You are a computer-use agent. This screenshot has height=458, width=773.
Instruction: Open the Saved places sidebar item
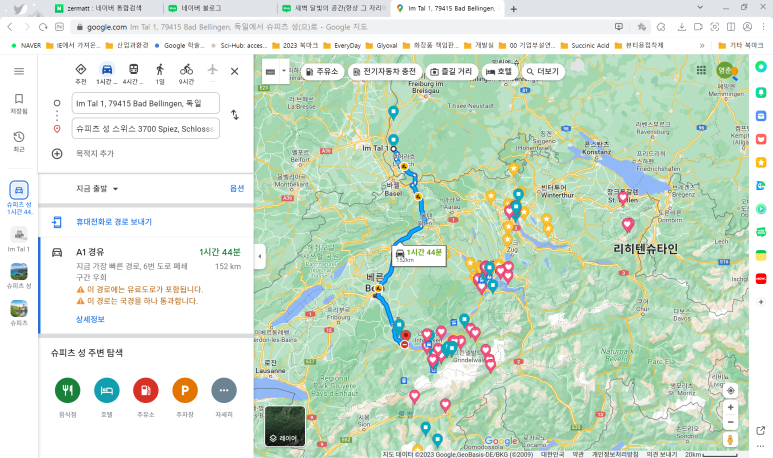click(x=19, y=104)
